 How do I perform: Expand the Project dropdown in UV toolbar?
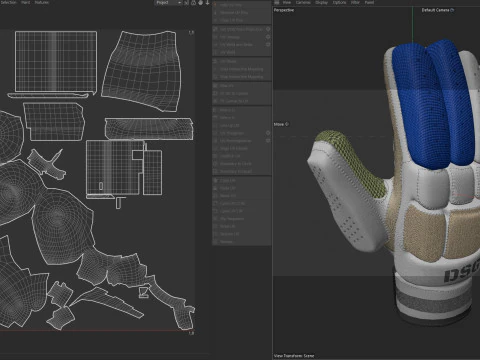(x=168, y=3)
